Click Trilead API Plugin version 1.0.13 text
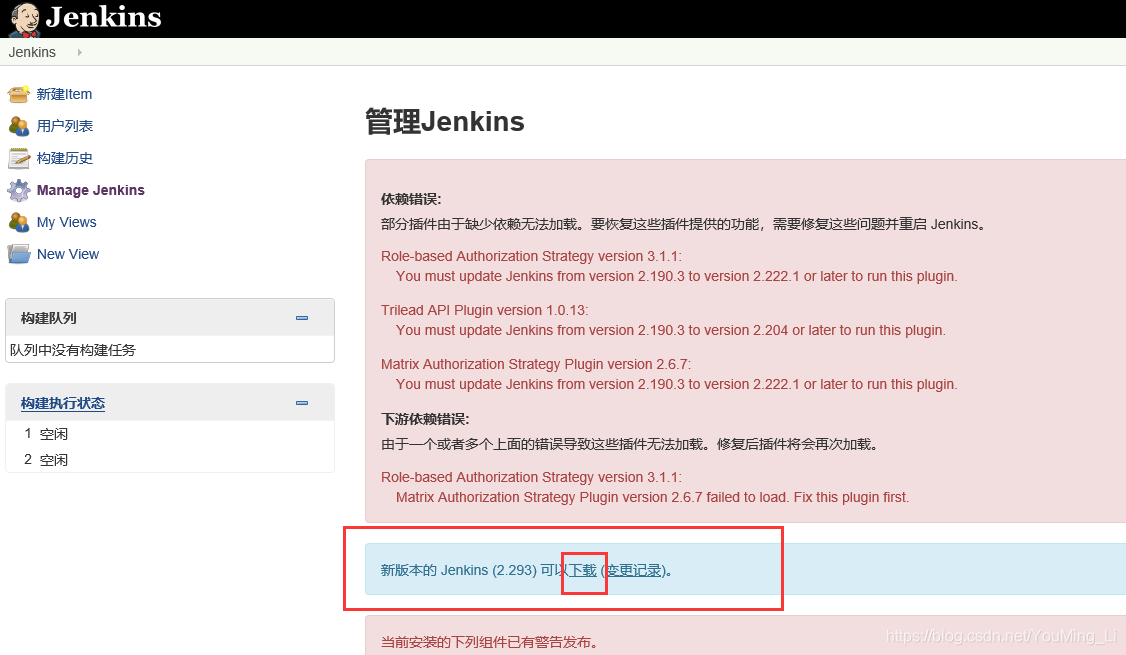 [x=484, y=310]
